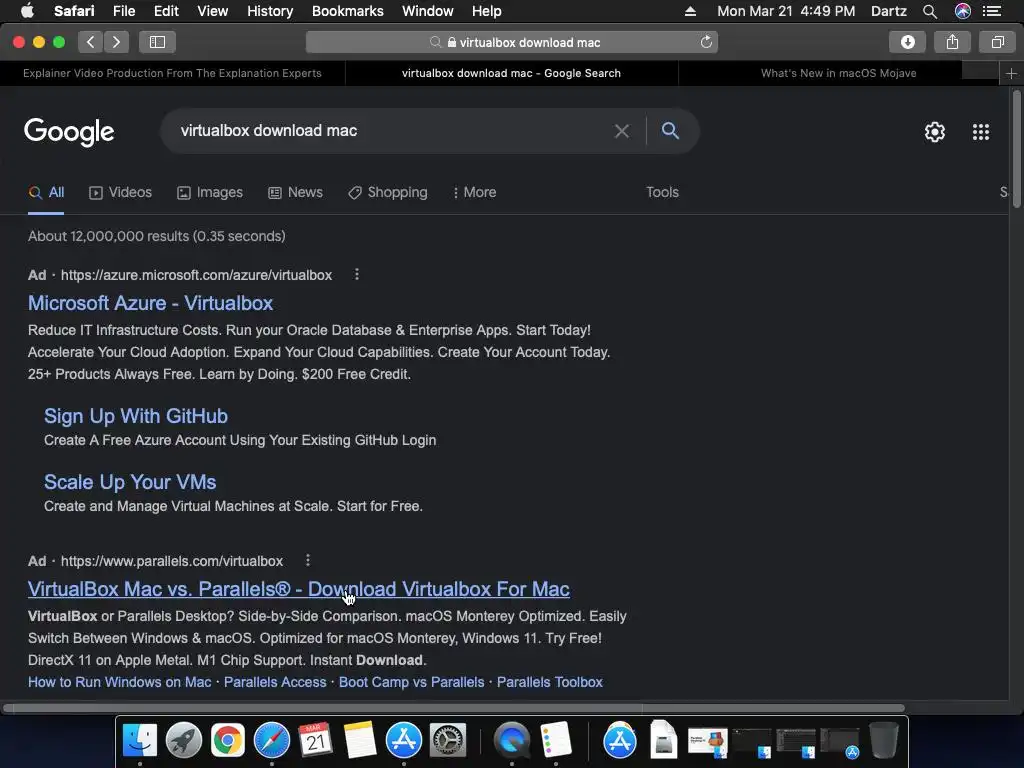
Task: Show all tabs overview button
Action: [997, 42]
